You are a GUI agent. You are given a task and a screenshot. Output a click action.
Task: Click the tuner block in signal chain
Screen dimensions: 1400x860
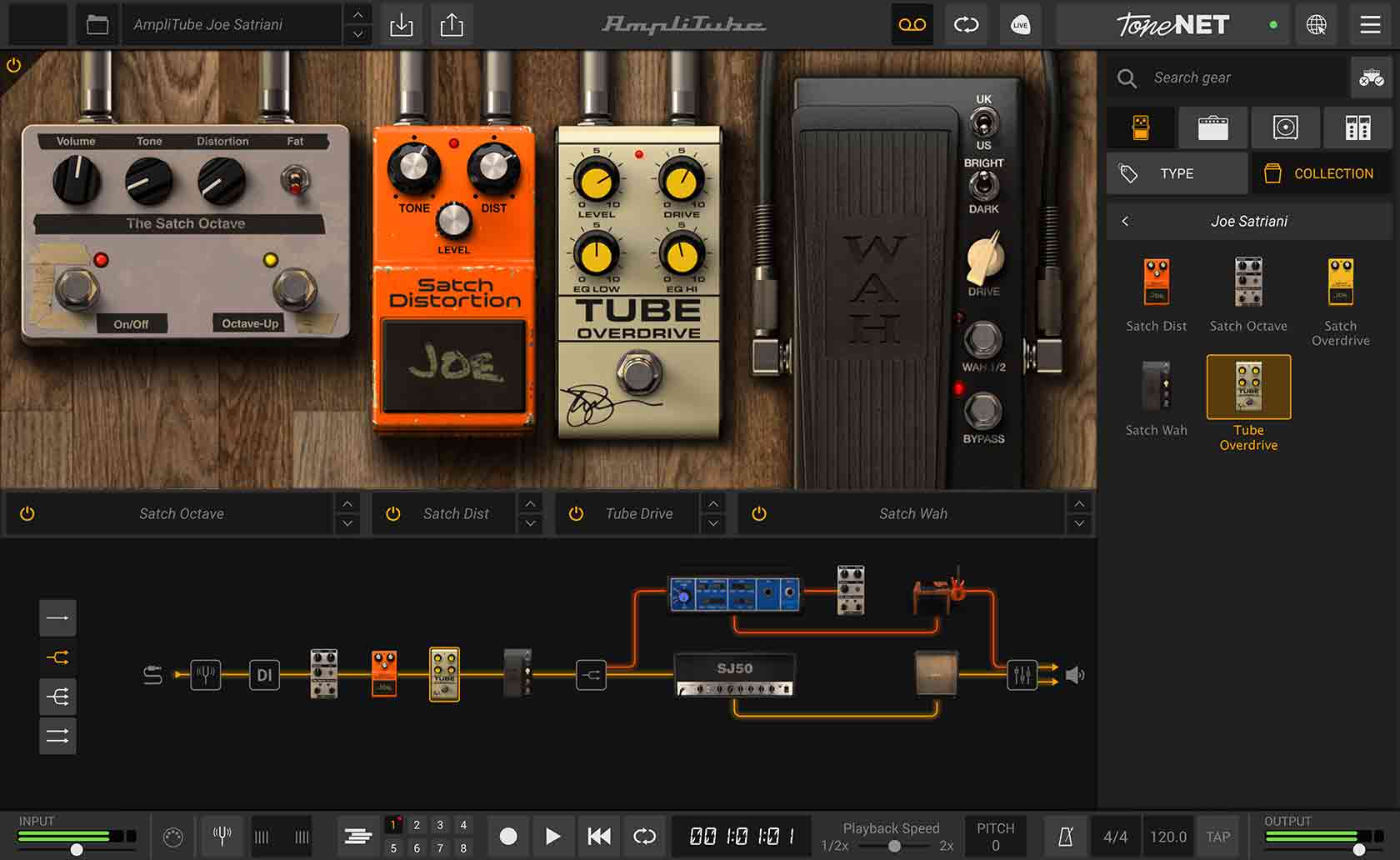coord(206,674)
